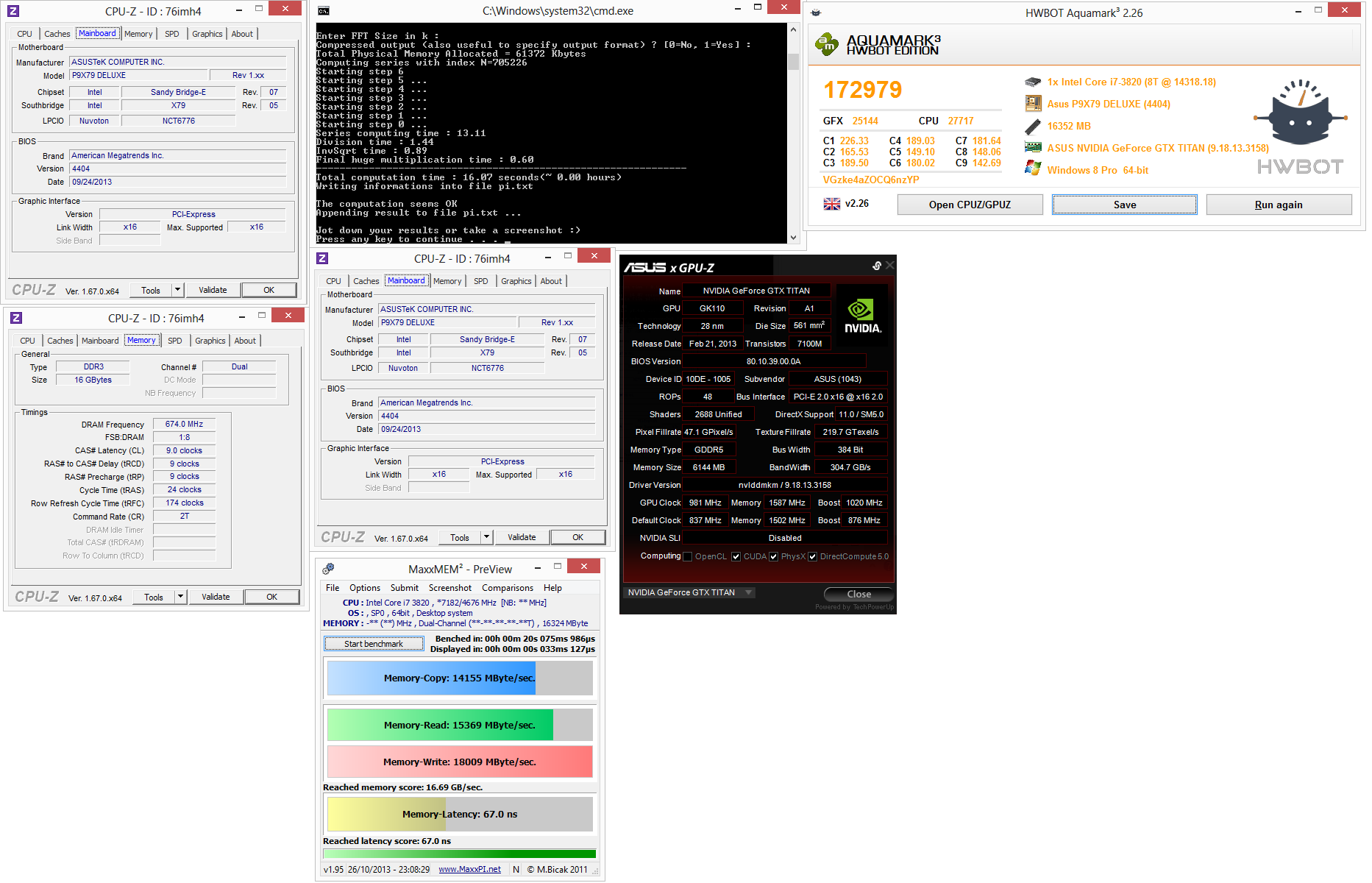The width and height of the screenshot is (1372, 883).
Task: Click the motherboard icon beside Asus P9X79 DELUXE
Action: pyautogui.click(x=1033, y=104)
